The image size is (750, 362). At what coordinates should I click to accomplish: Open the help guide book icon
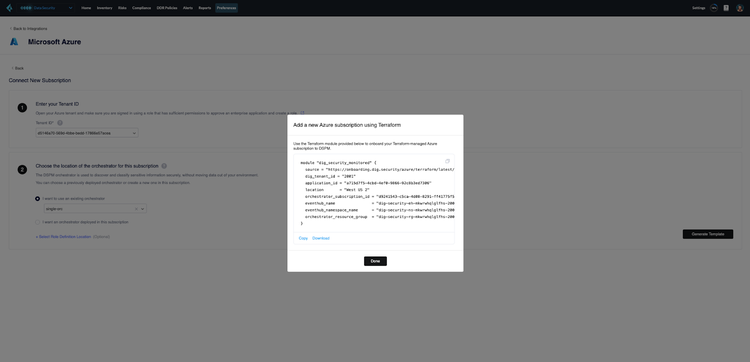tap(726, 8)
